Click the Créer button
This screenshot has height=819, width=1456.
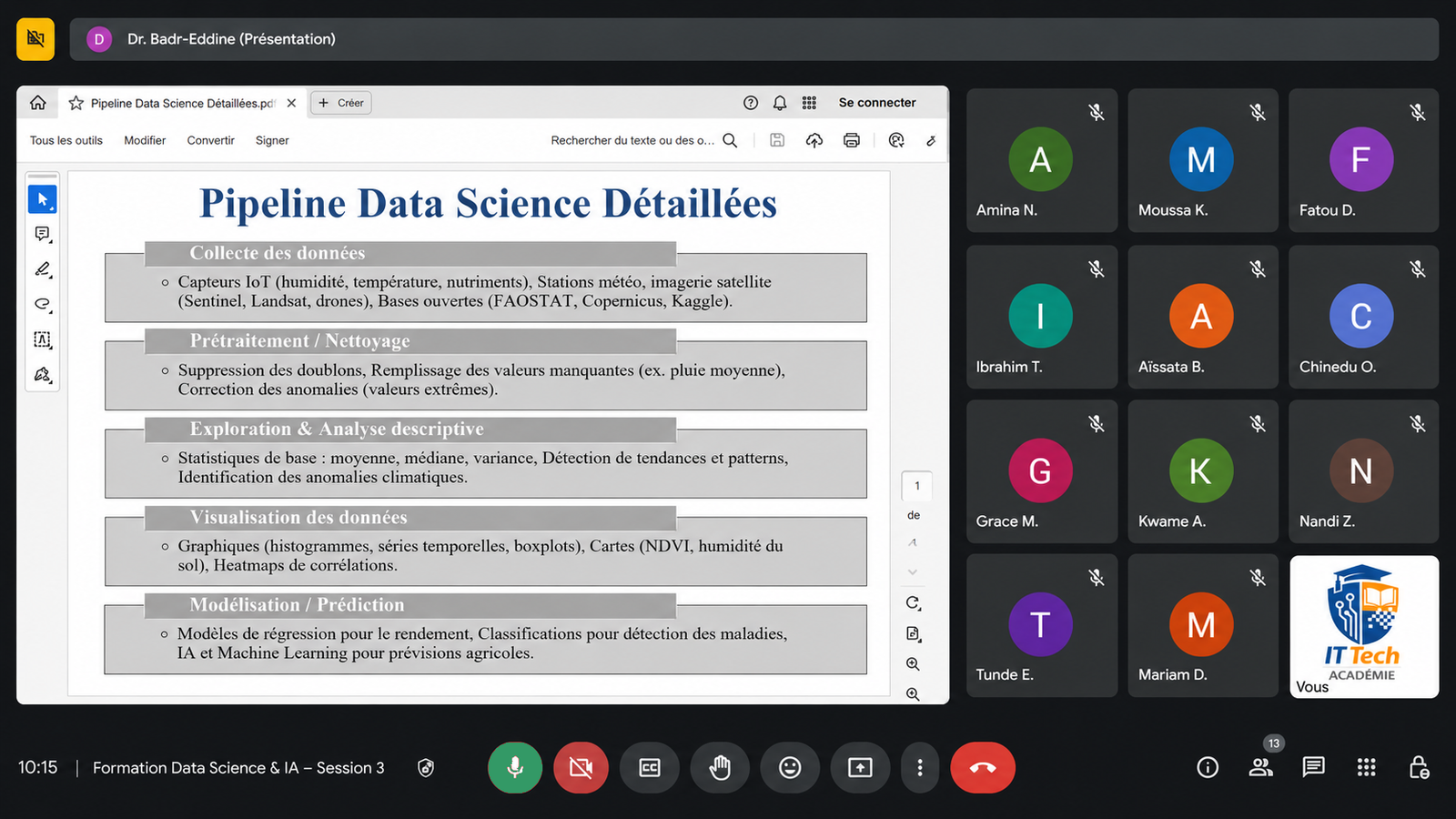341,103
